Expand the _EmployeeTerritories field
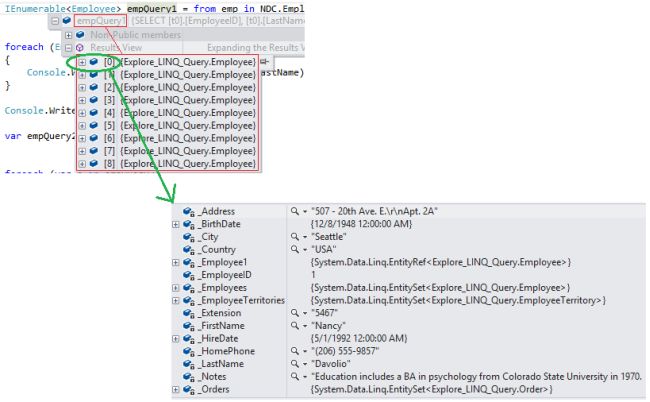 [x=175, y=300]
